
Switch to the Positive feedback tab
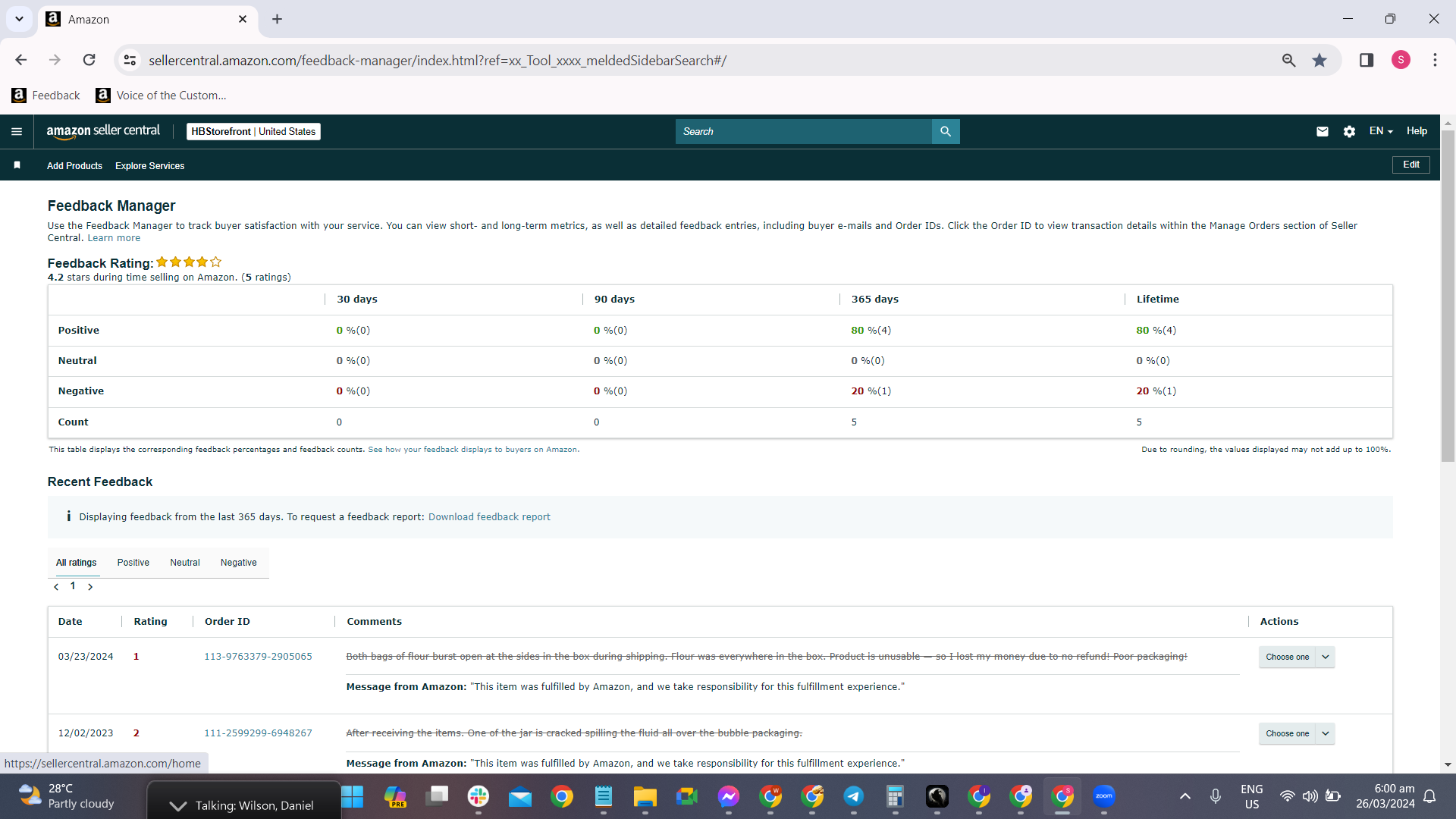[x=133, y=563]
